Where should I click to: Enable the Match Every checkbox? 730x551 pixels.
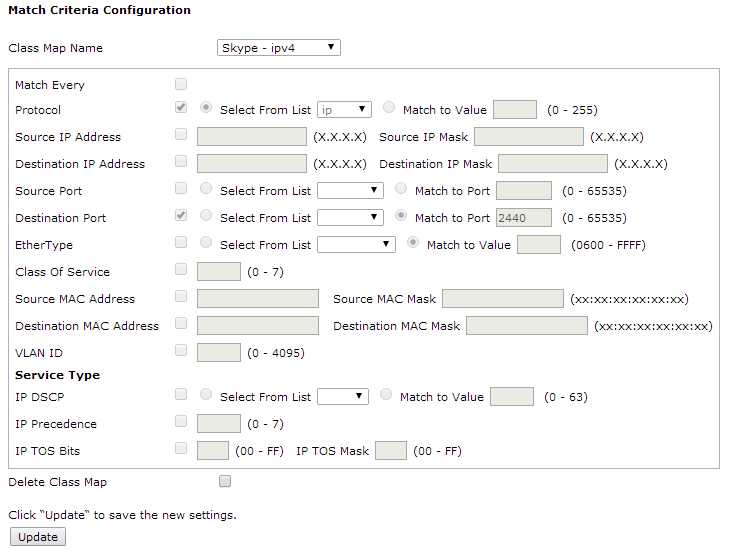(x=181, y=84)
